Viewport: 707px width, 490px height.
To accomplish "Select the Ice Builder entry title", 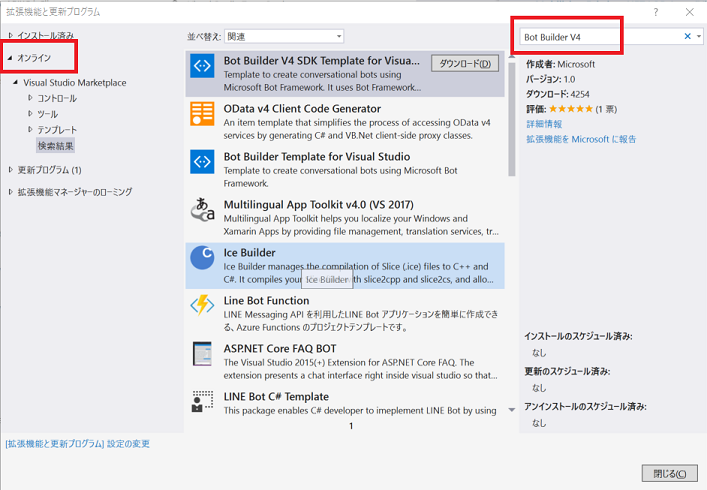I will pyautogui.click(x=249, y=252).
